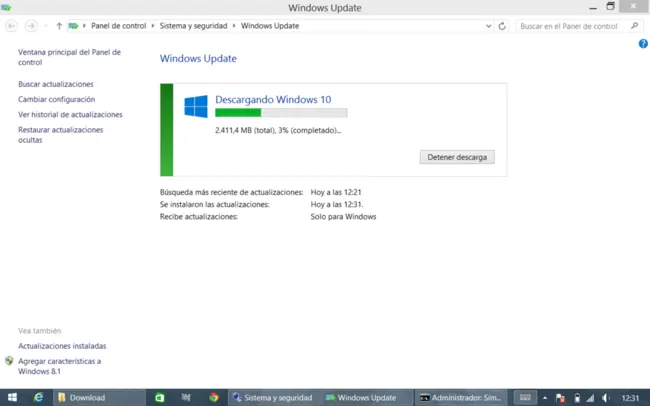Open 'Ver historial de actualizaciones'
Screen dimensions: 650x406
pos(70,114)
